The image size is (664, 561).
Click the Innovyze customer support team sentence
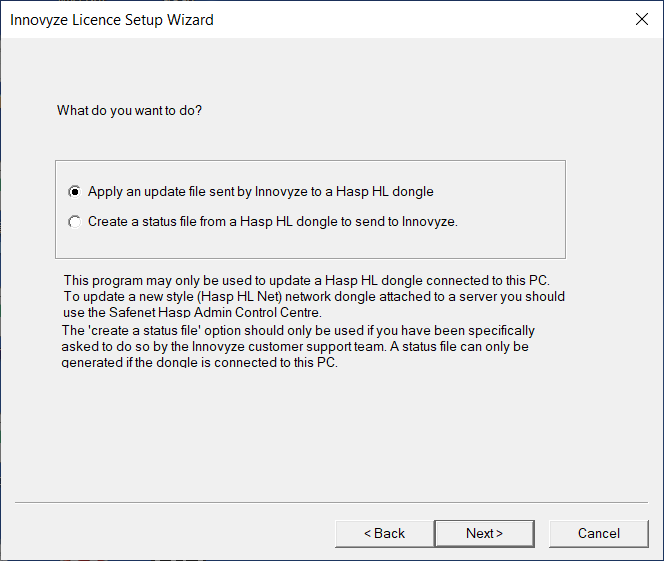point(289,347)
